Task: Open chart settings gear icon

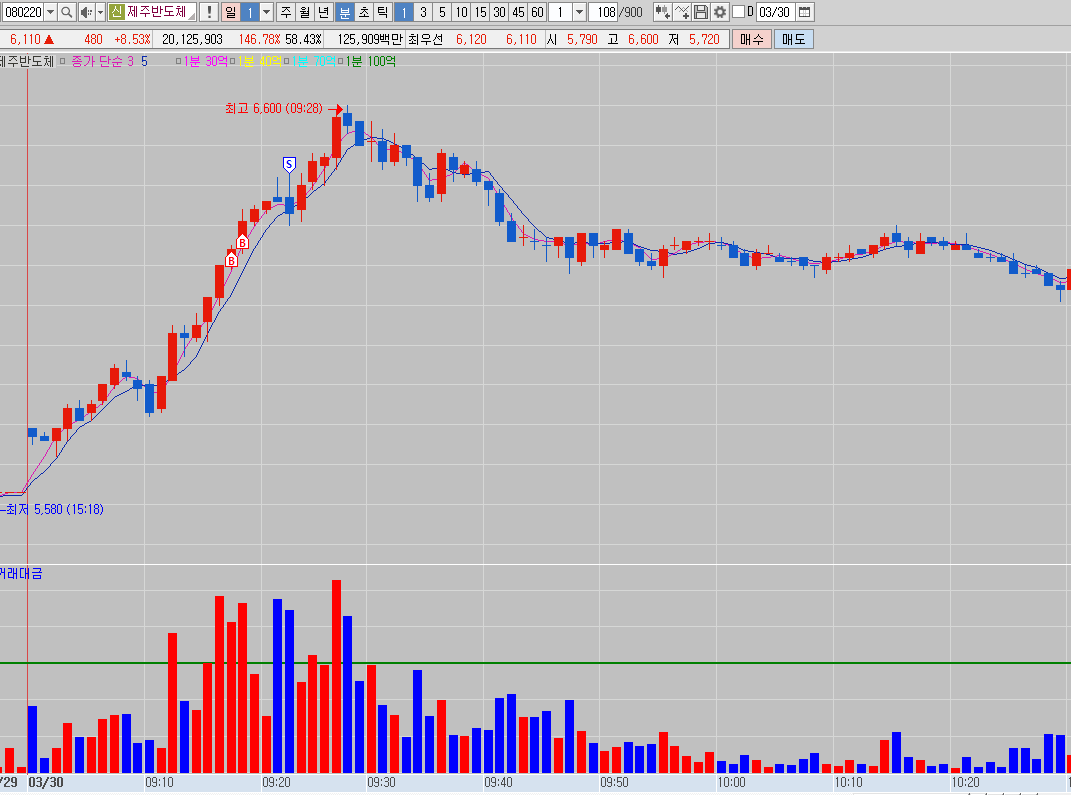Action: 719,12
